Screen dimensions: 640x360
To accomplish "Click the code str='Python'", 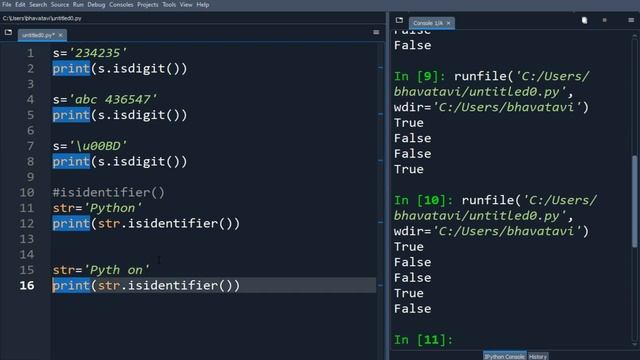I will point(97,208).
